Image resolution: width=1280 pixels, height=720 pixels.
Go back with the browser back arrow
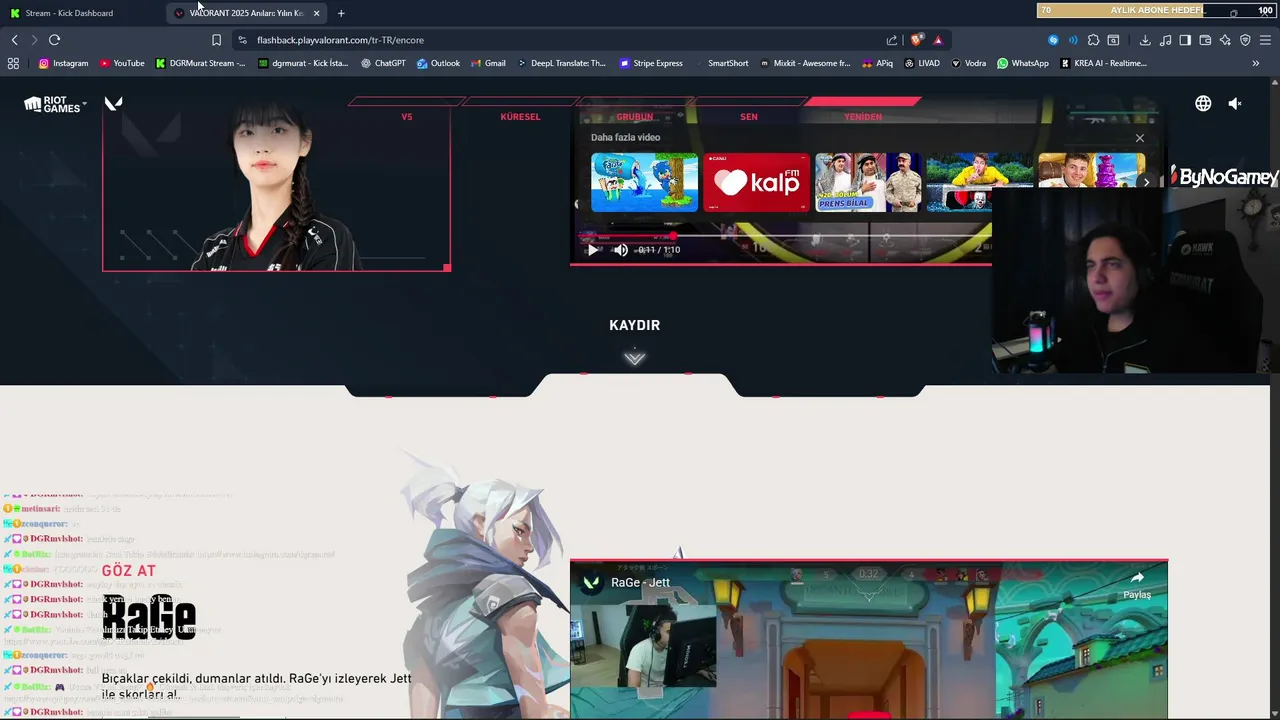(14, 40)
